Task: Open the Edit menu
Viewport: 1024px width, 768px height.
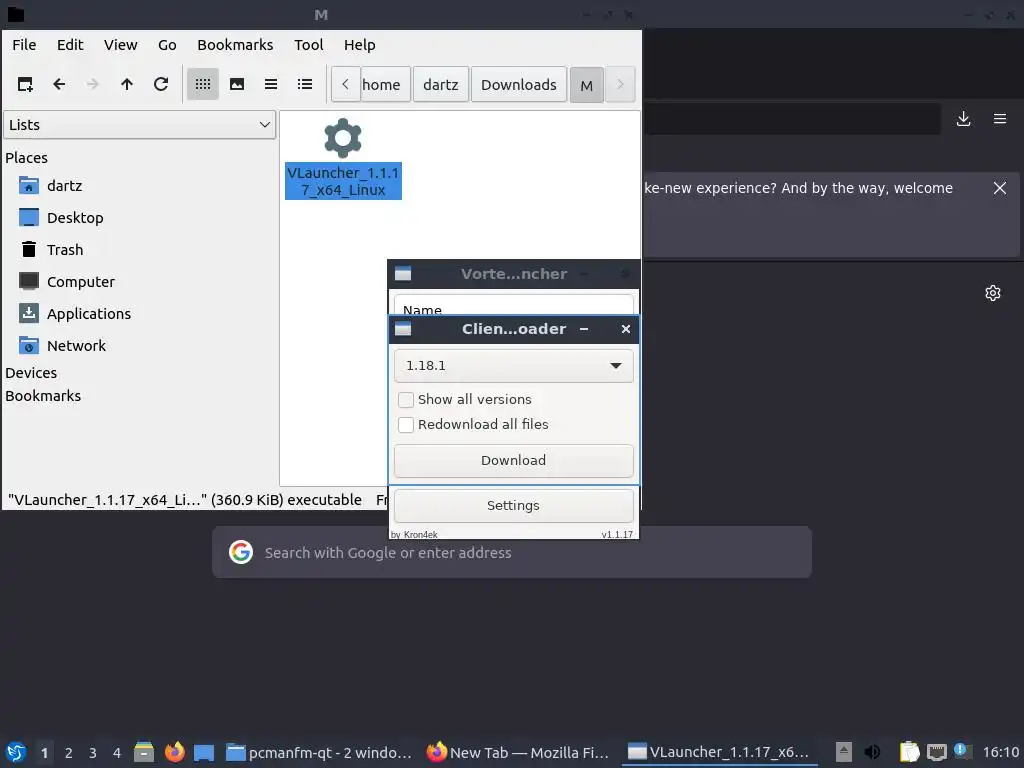Action: [x=70, y=45]
